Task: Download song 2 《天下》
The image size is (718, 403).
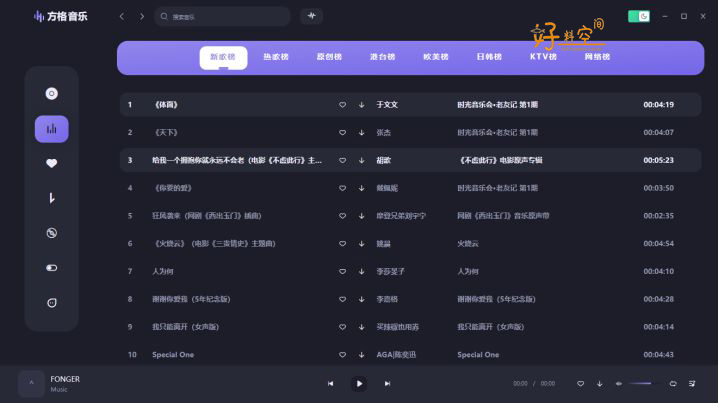Action: (362, 133)
